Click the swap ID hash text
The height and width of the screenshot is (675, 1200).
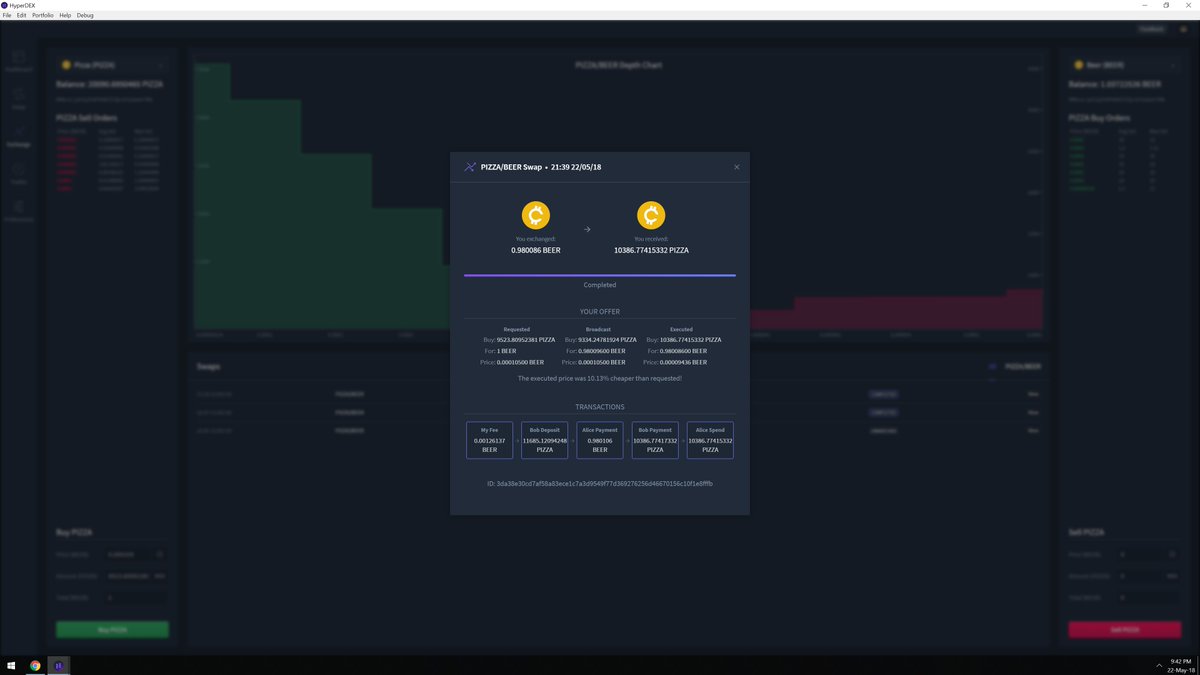(600, 483)
